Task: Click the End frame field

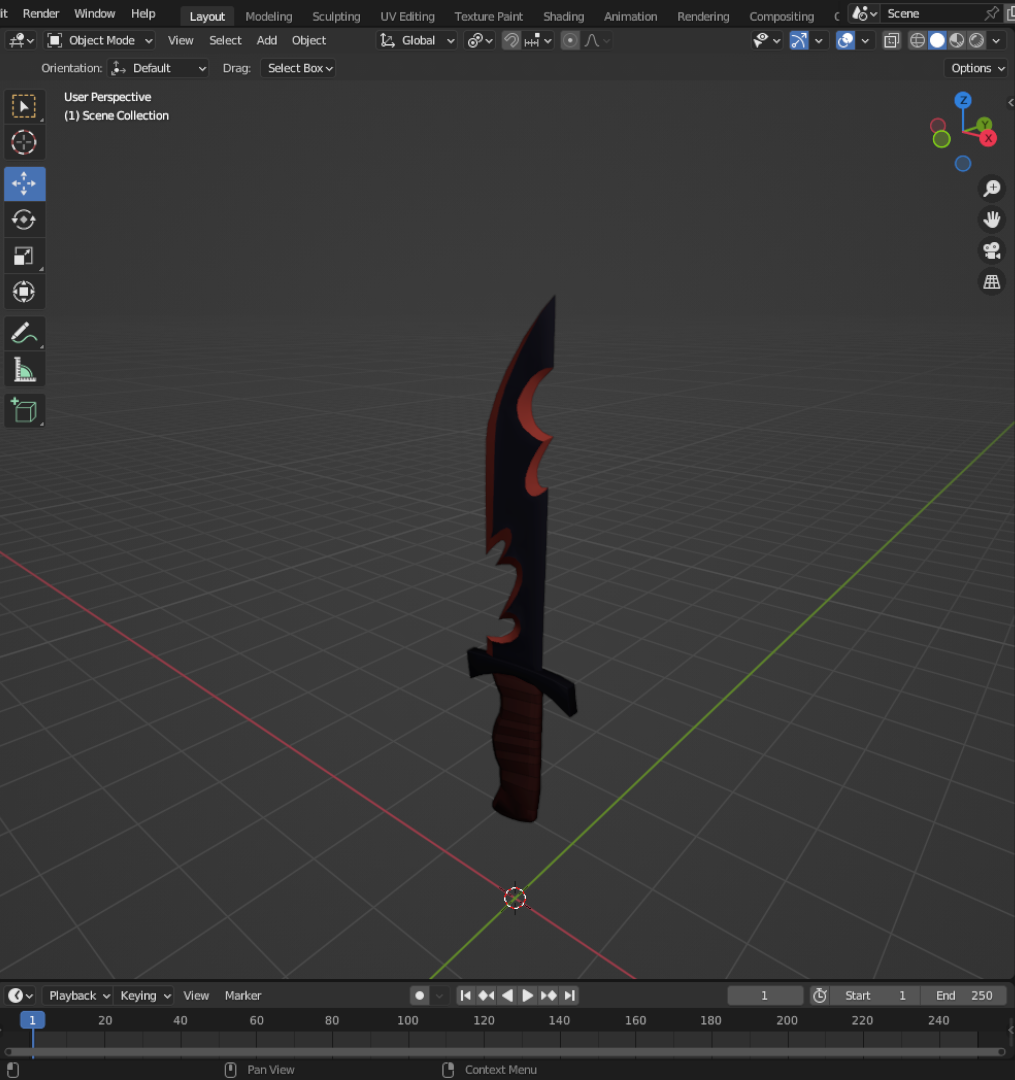Action: coord(964,995)
